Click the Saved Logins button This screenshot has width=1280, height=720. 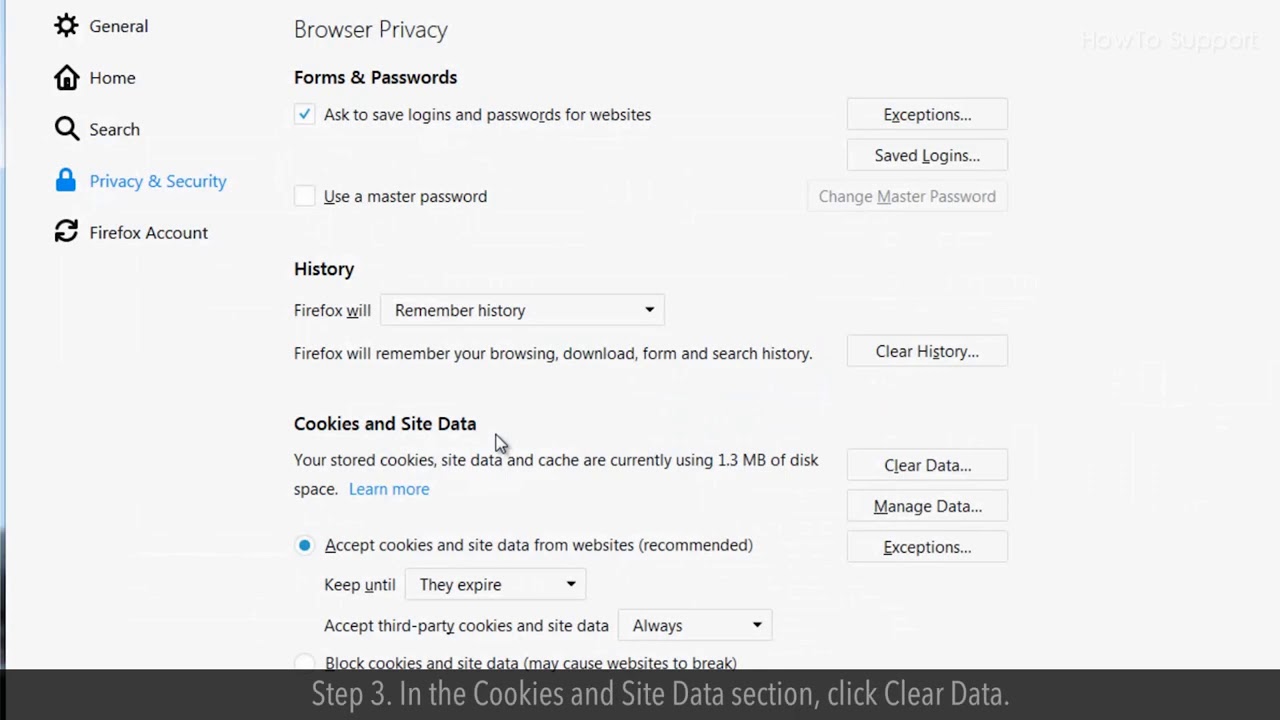[927, 155]
